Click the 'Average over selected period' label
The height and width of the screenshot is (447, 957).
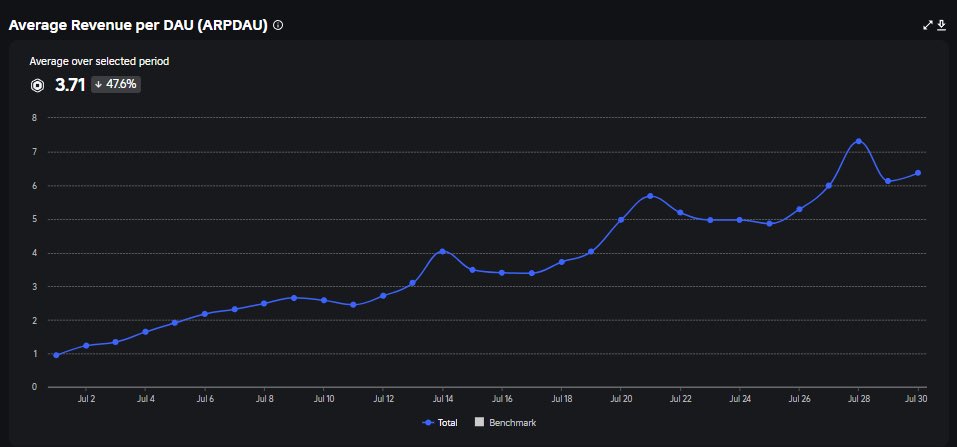[x=99, y=61]
